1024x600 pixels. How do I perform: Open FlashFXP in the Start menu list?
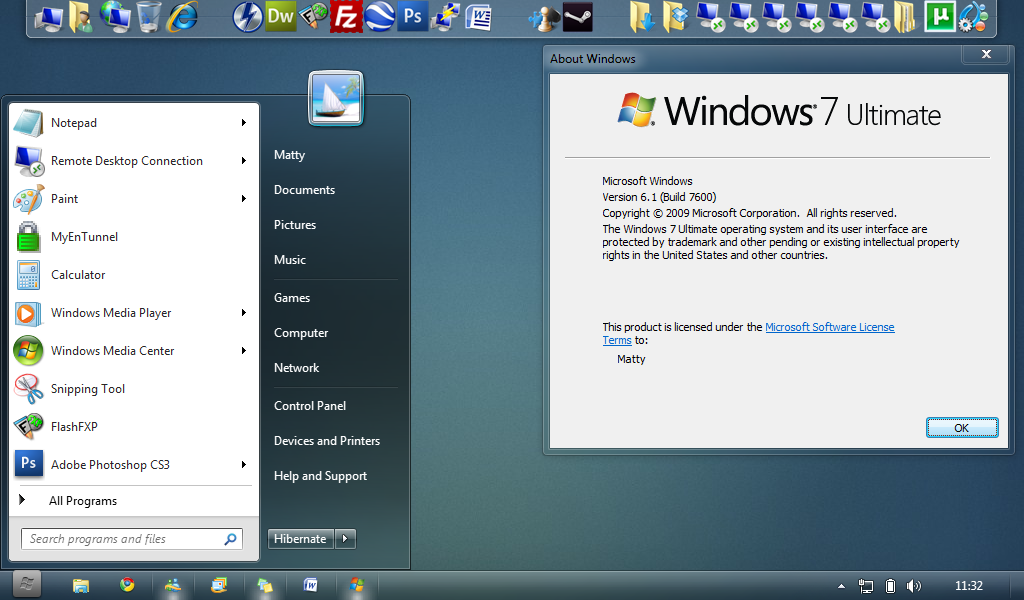134,426
